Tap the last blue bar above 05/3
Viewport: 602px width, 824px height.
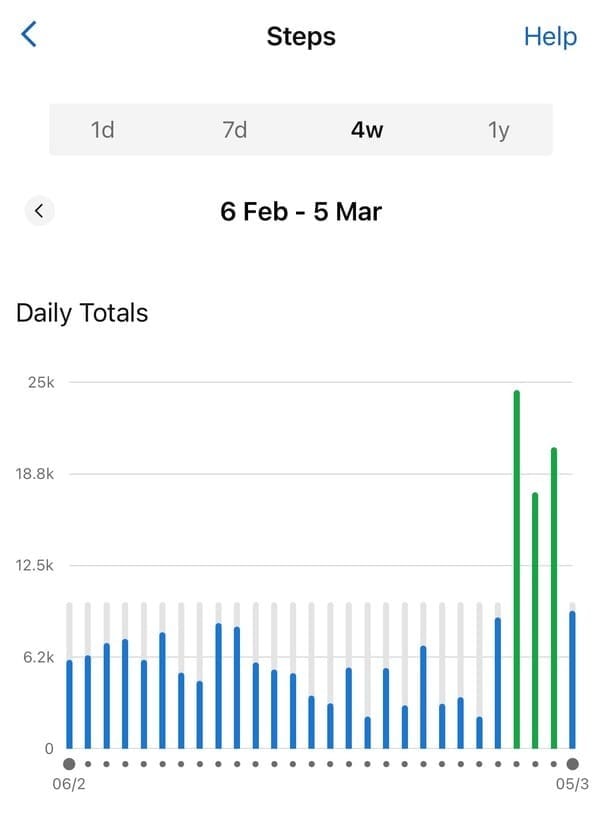coord(572,680)
